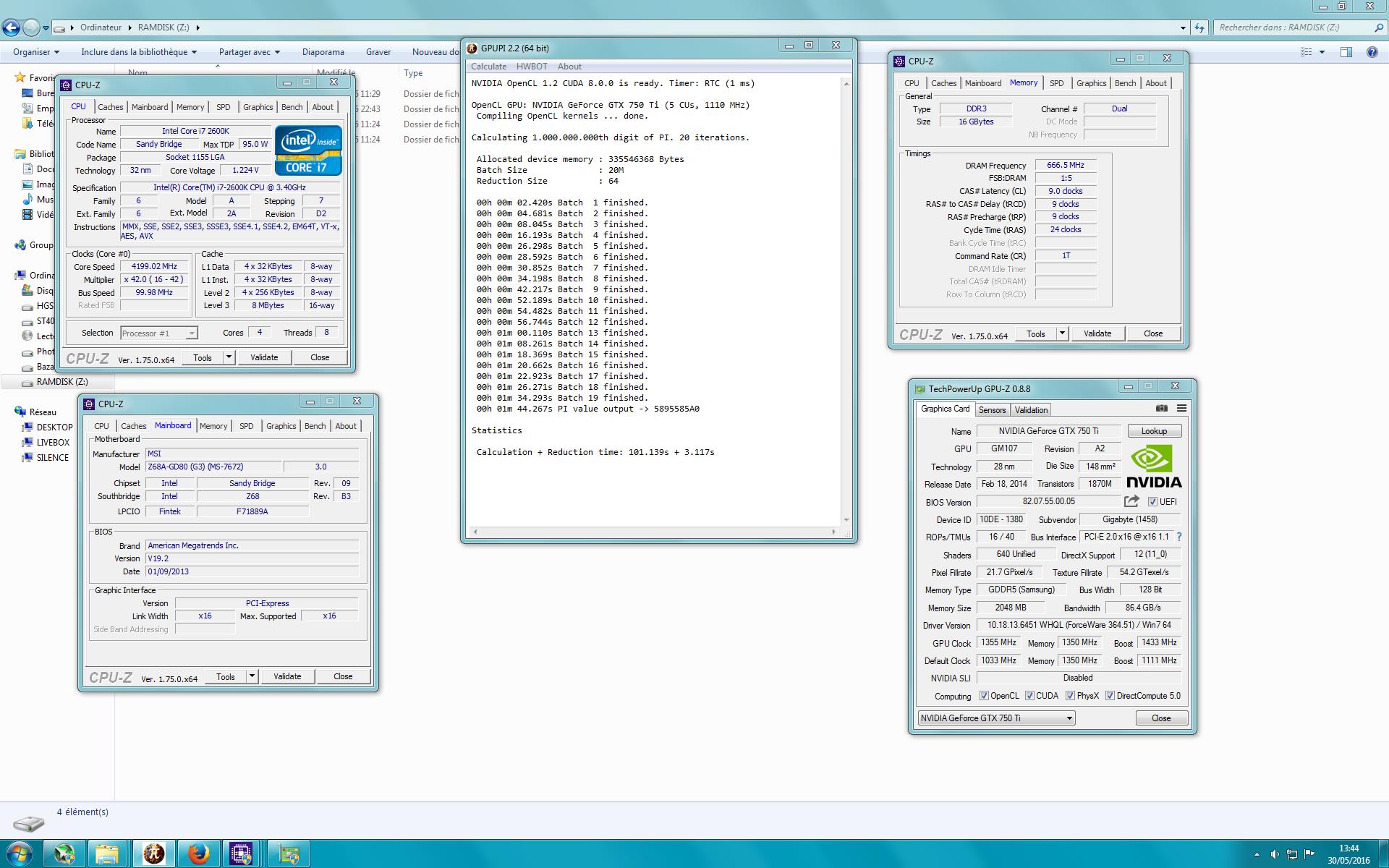The image size is (1389, 868).
Task: Click the GPUPI vertical scrollbar down arrow
Action: 846,519
